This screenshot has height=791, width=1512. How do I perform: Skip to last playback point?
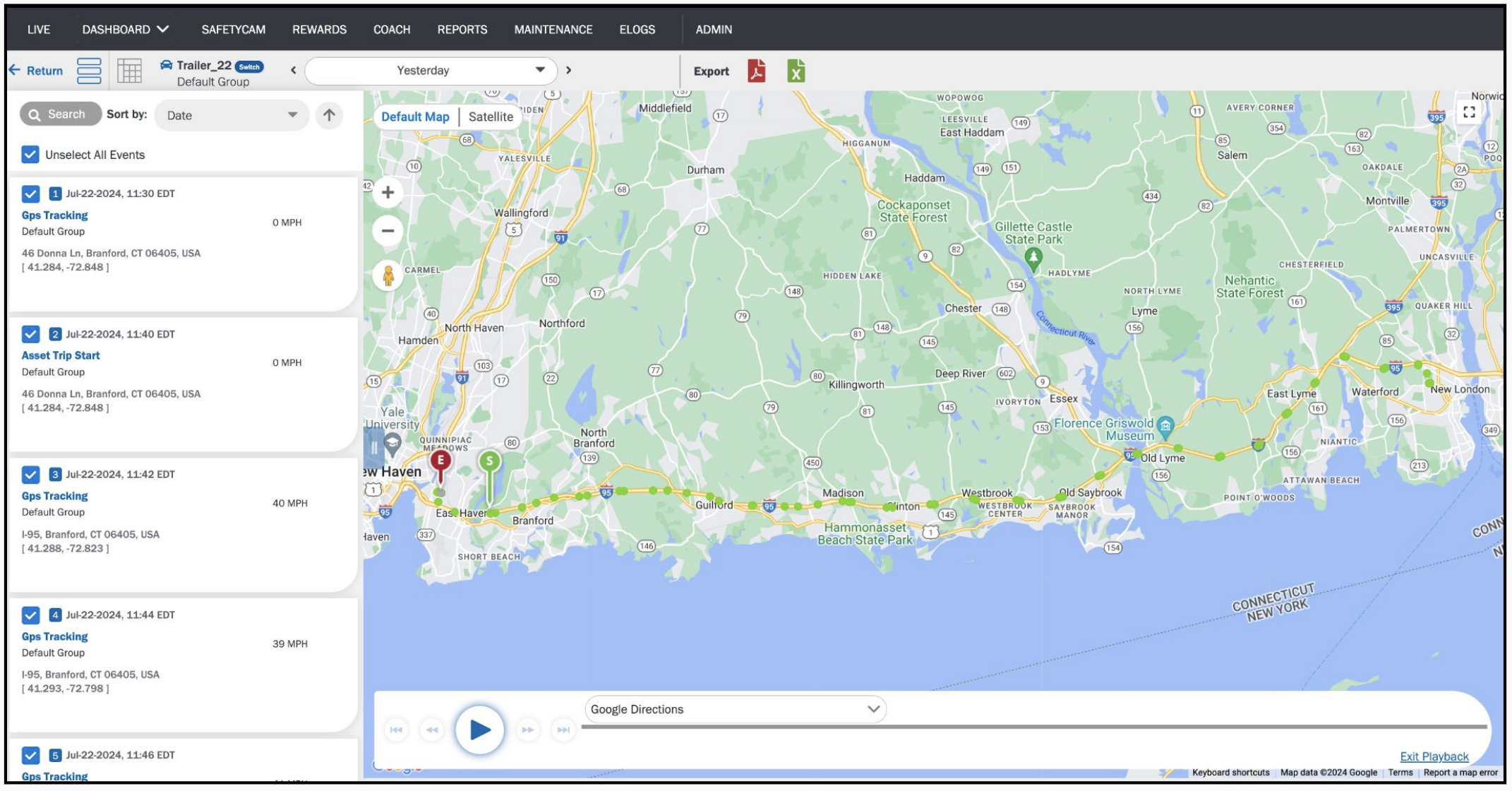pos(563,730)
